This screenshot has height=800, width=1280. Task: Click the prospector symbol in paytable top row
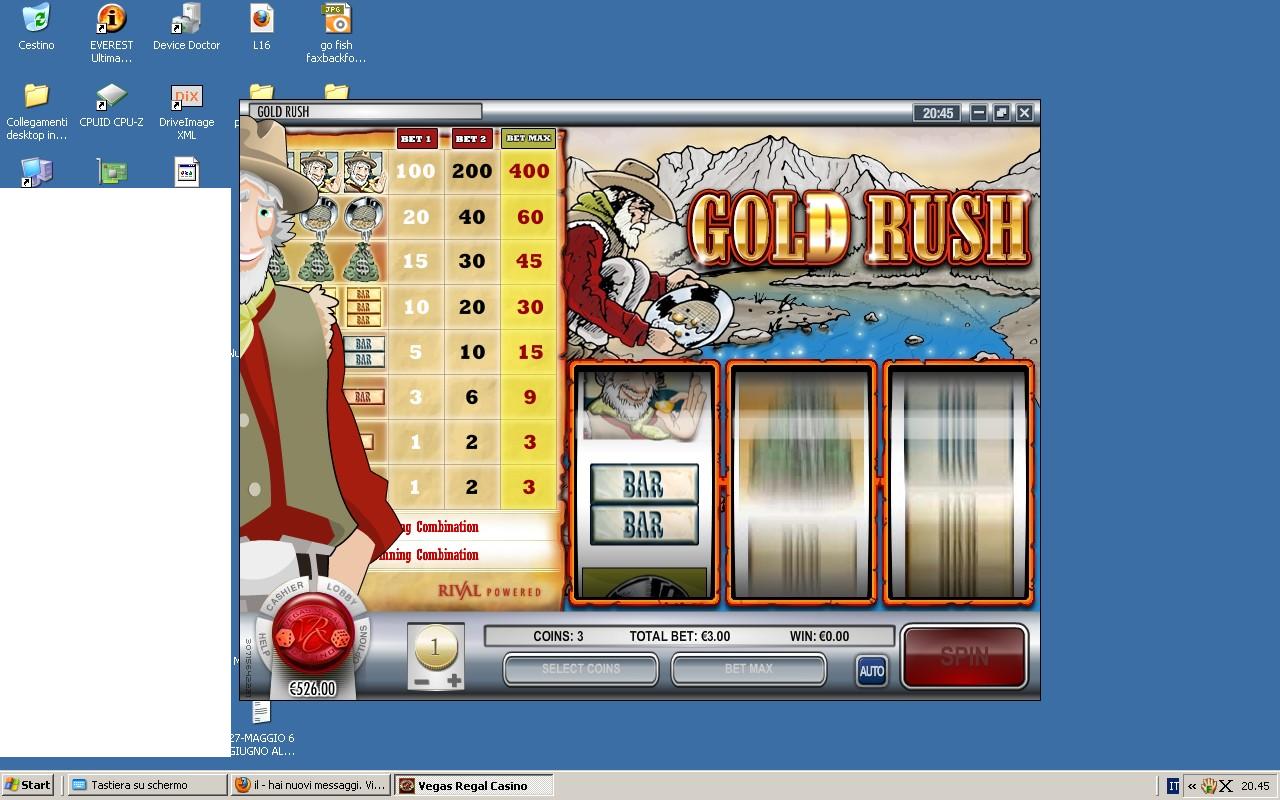click(x=364, y=172)
